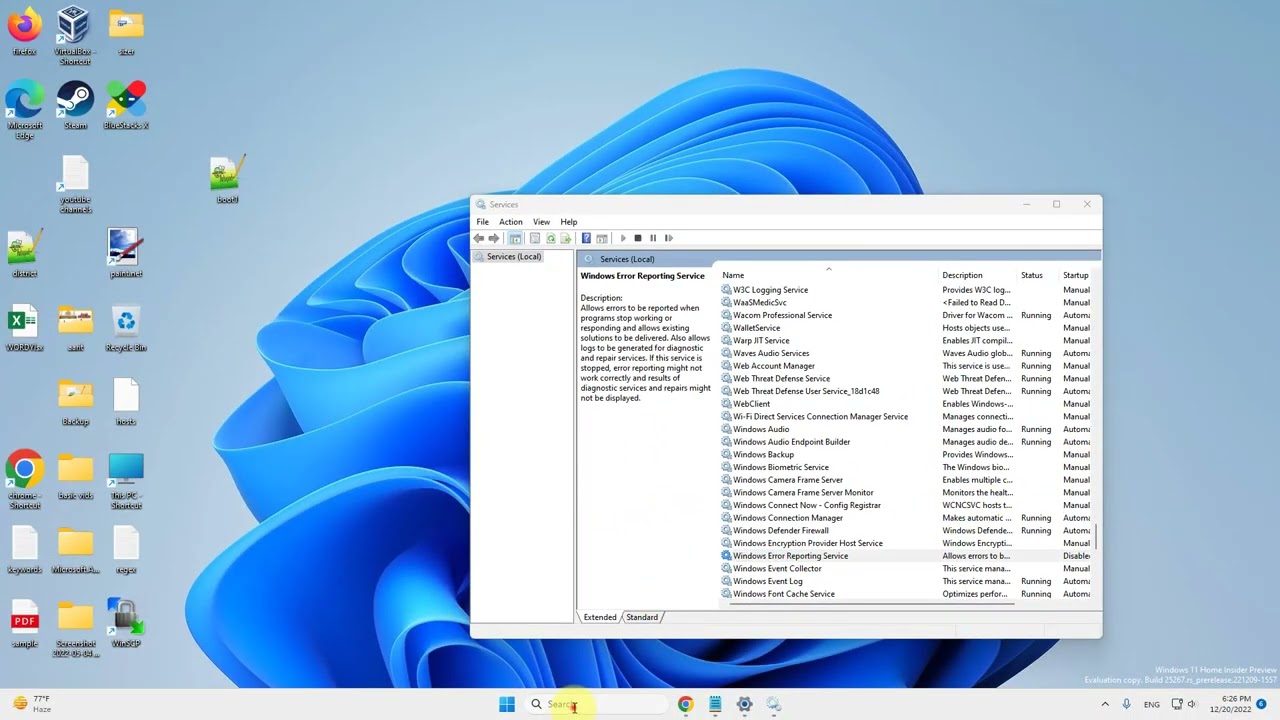1280x720 pixels.
Task: Sort by the Startup column header
Action: pyautogui.click(x=1076, y=275)
